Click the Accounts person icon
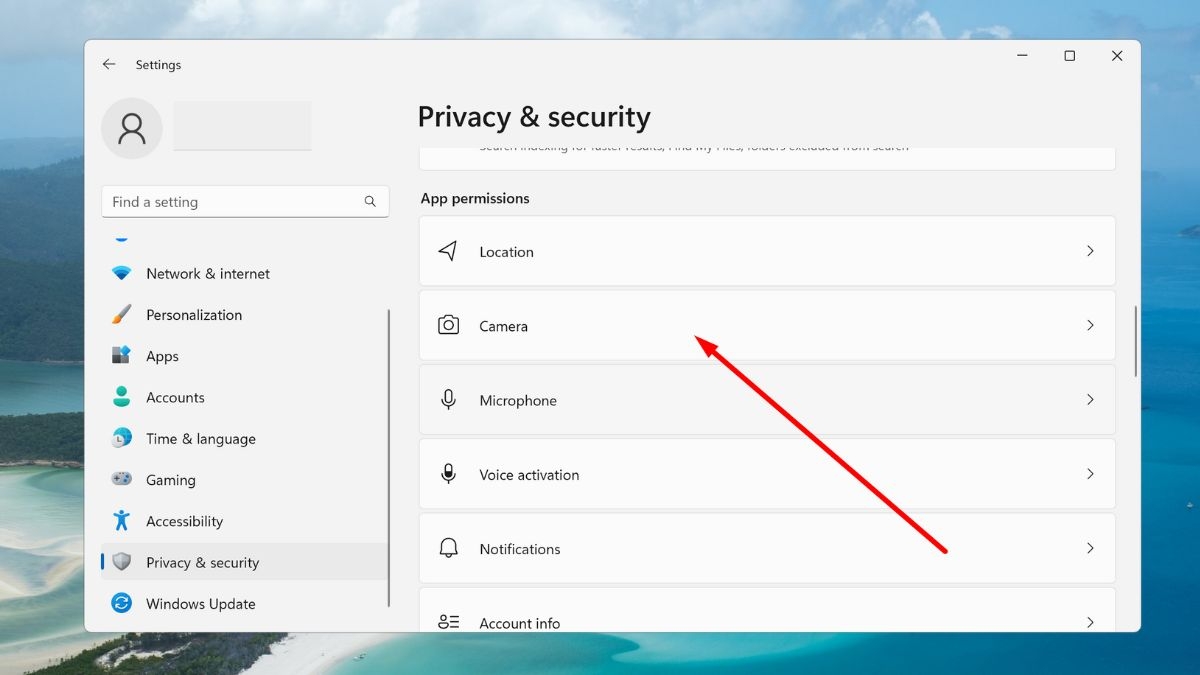 (122, 397)
